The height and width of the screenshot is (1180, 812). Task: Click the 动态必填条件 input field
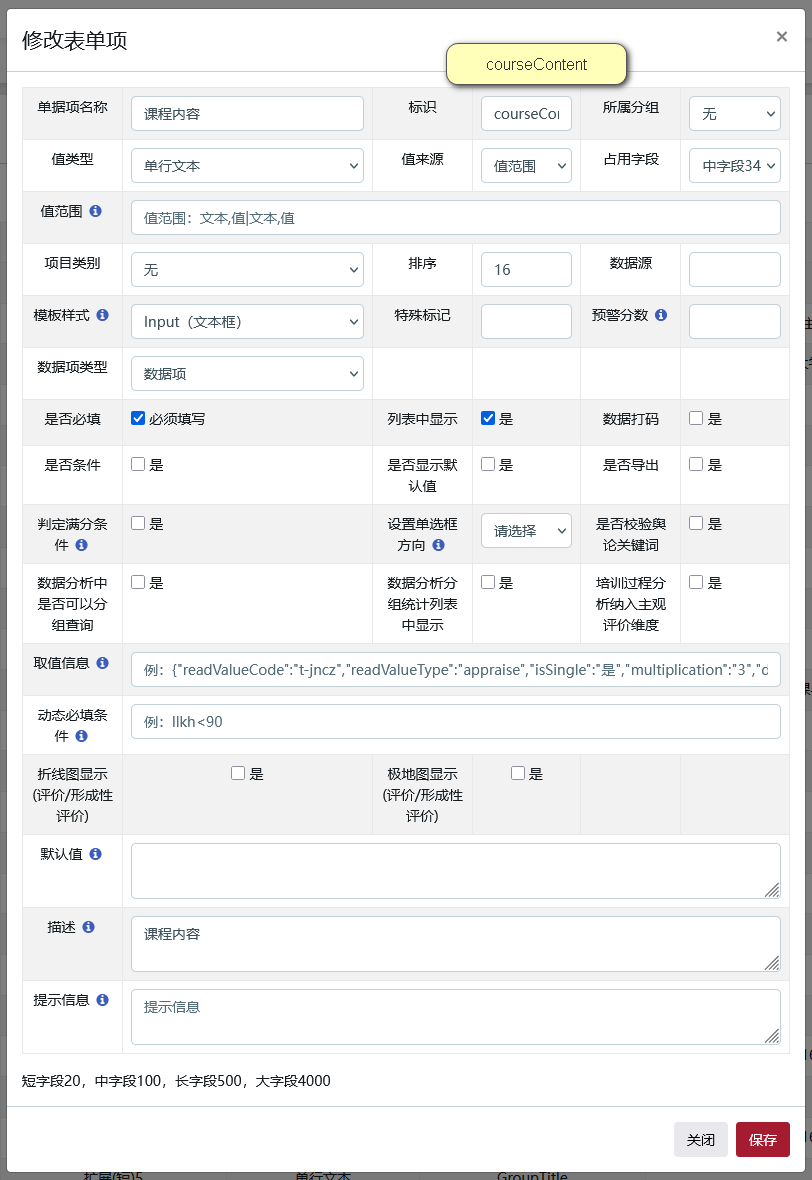[x=455, y=722]
